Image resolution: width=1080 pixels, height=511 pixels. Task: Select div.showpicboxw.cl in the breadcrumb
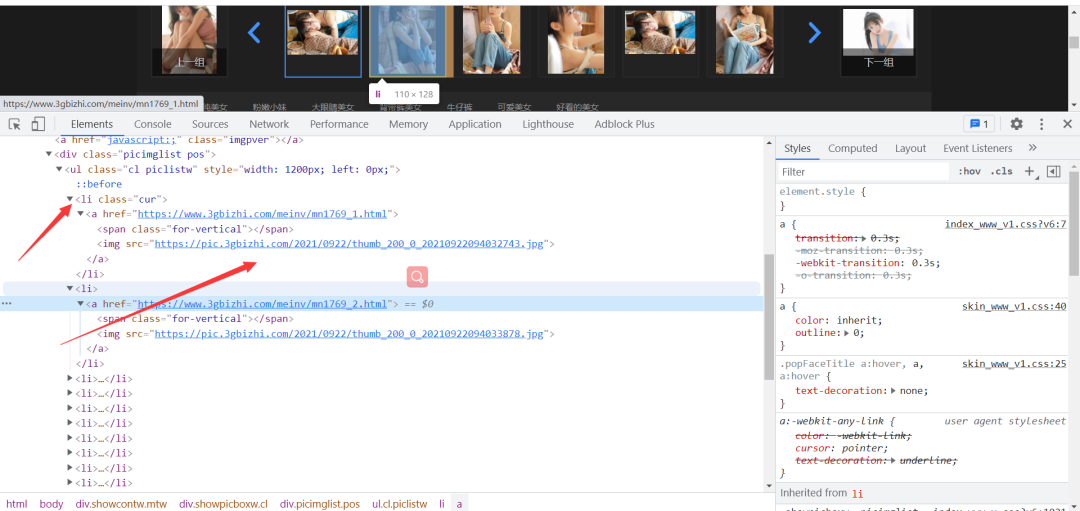223,504
